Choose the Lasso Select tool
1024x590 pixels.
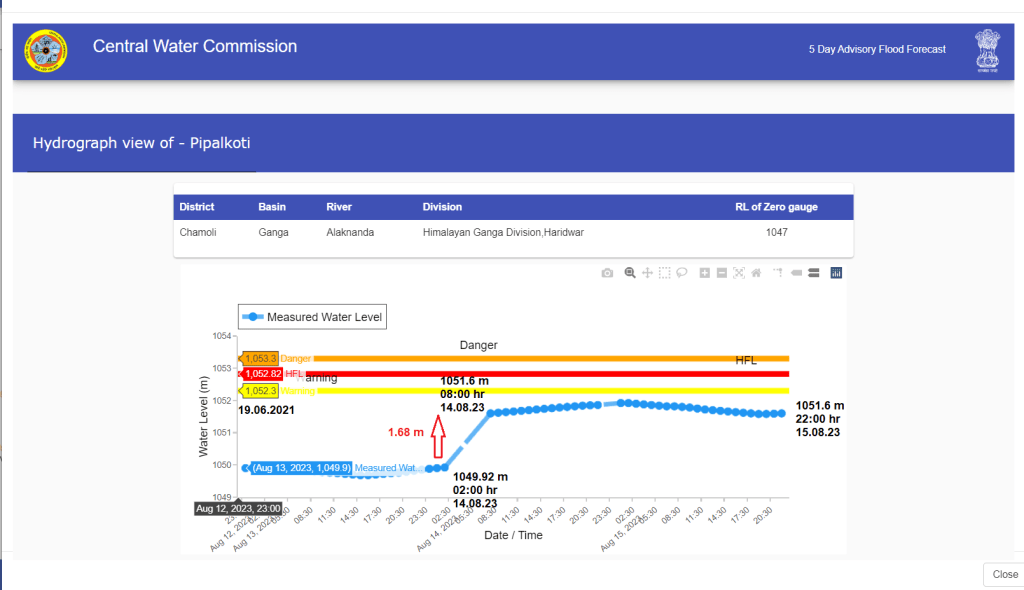click(x=681, y=273)
